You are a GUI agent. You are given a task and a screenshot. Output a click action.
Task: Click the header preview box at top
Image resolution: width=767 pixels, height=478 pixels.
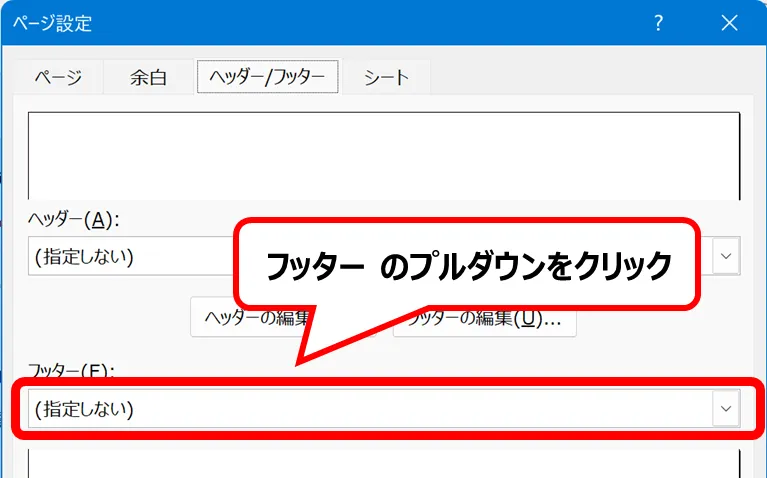384,155
